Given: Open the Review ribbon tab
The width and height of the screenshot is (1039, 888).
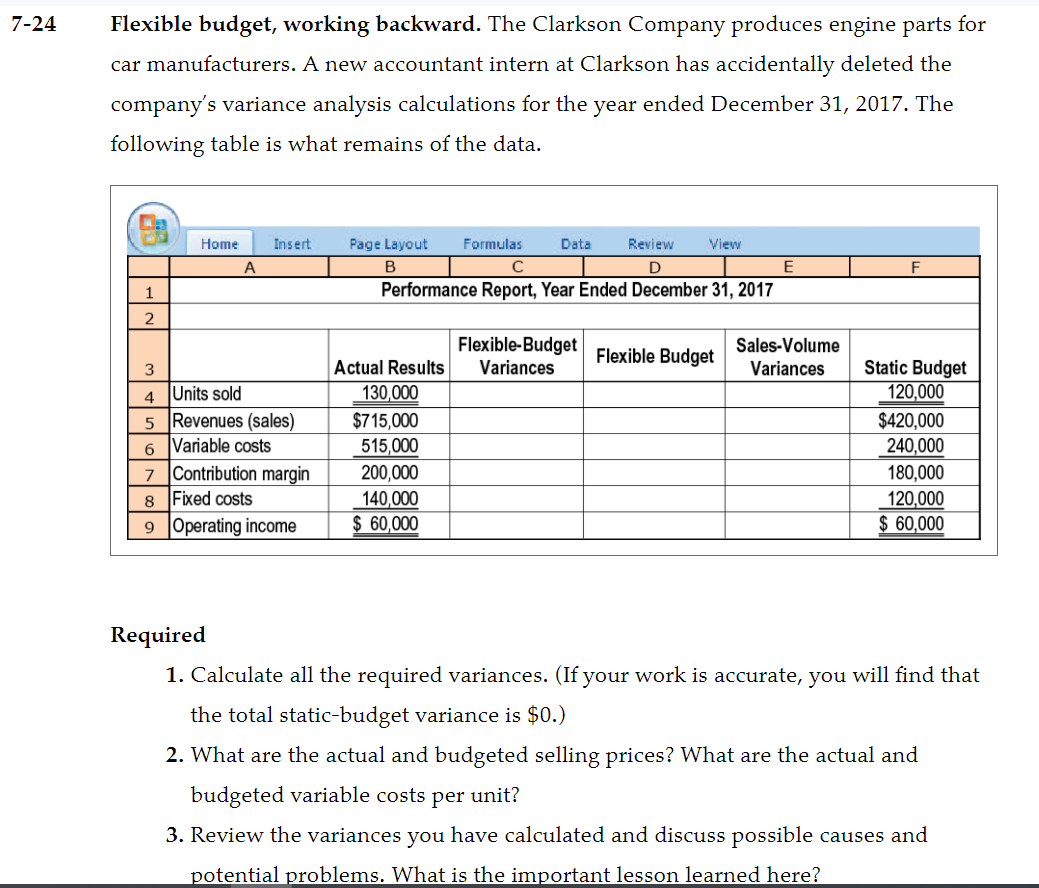Looking at the screenshot, I should coord(651,243).
